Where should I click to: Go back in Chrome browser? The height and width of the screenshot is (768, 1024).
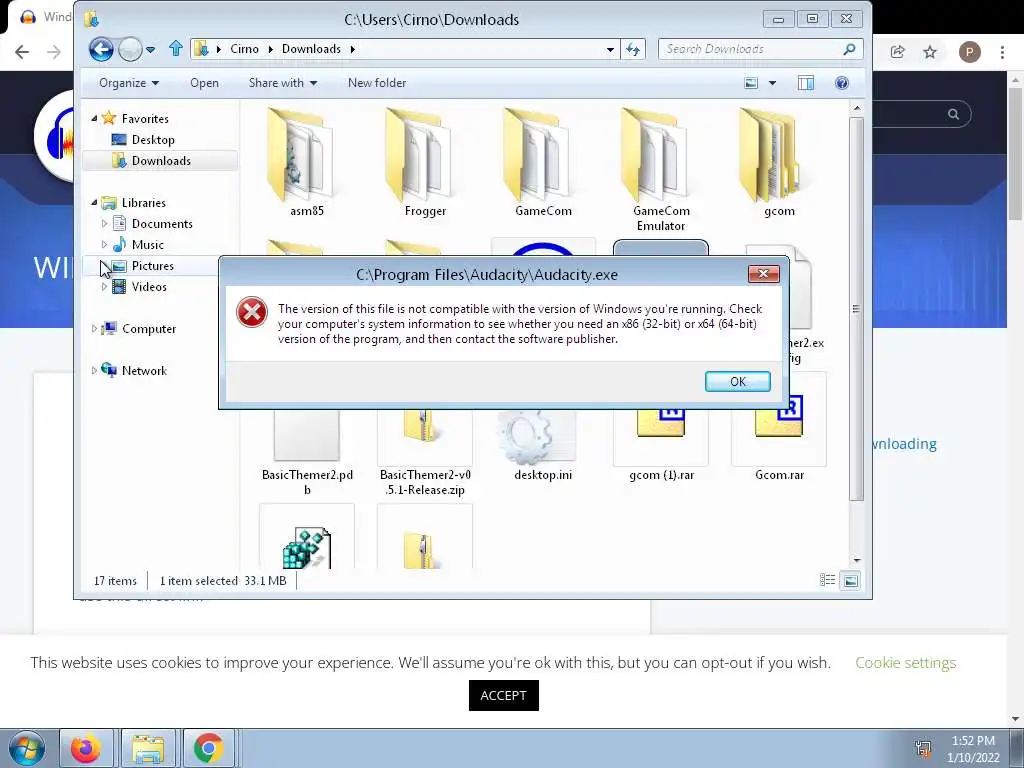[x=22, y=52]
